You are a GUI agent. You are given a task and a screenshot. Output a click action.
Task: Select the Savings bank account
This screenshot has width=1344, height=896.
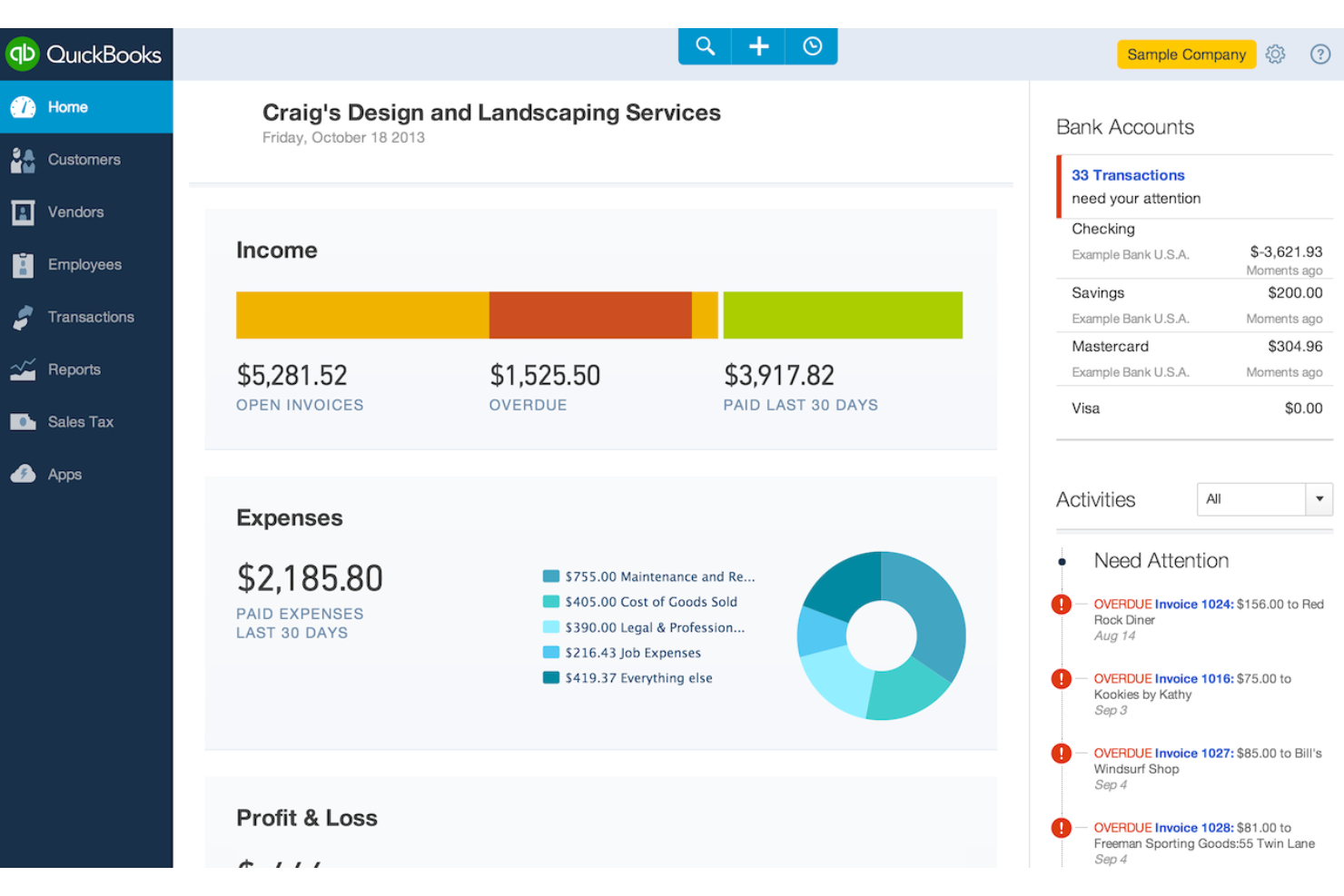(x=1195, y=305)
